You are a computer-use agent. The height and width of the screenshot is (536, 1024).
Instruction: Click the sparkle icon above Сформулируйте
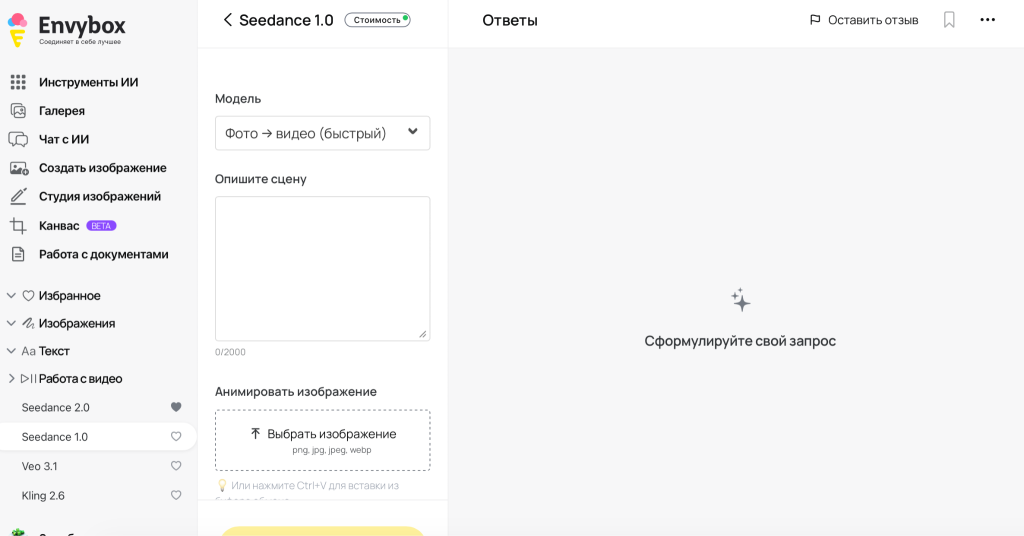pos(741,300)
